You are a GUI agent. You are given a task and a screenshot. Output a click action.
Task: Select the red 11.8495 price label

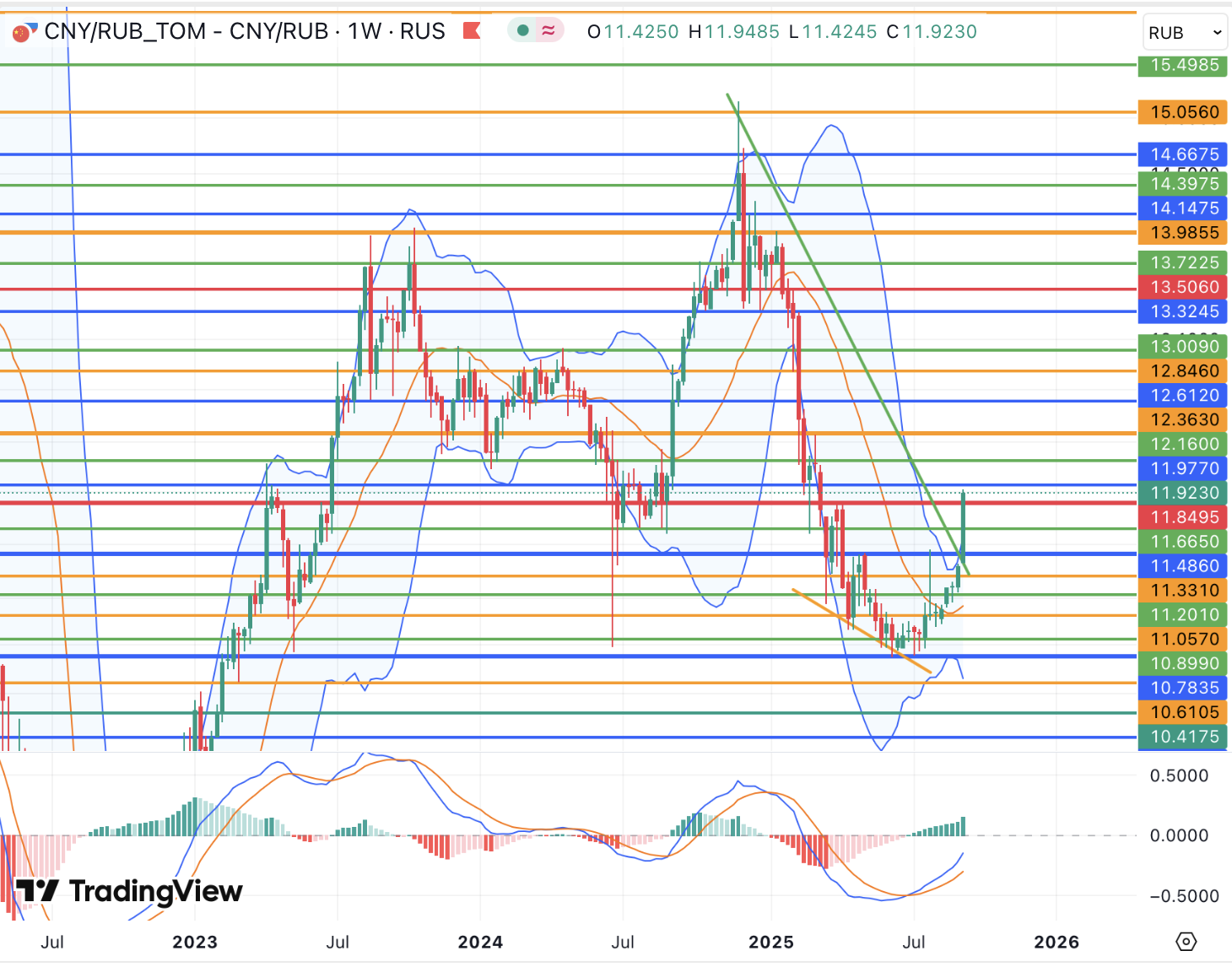pyautogui.click(x=1184, y=517)
